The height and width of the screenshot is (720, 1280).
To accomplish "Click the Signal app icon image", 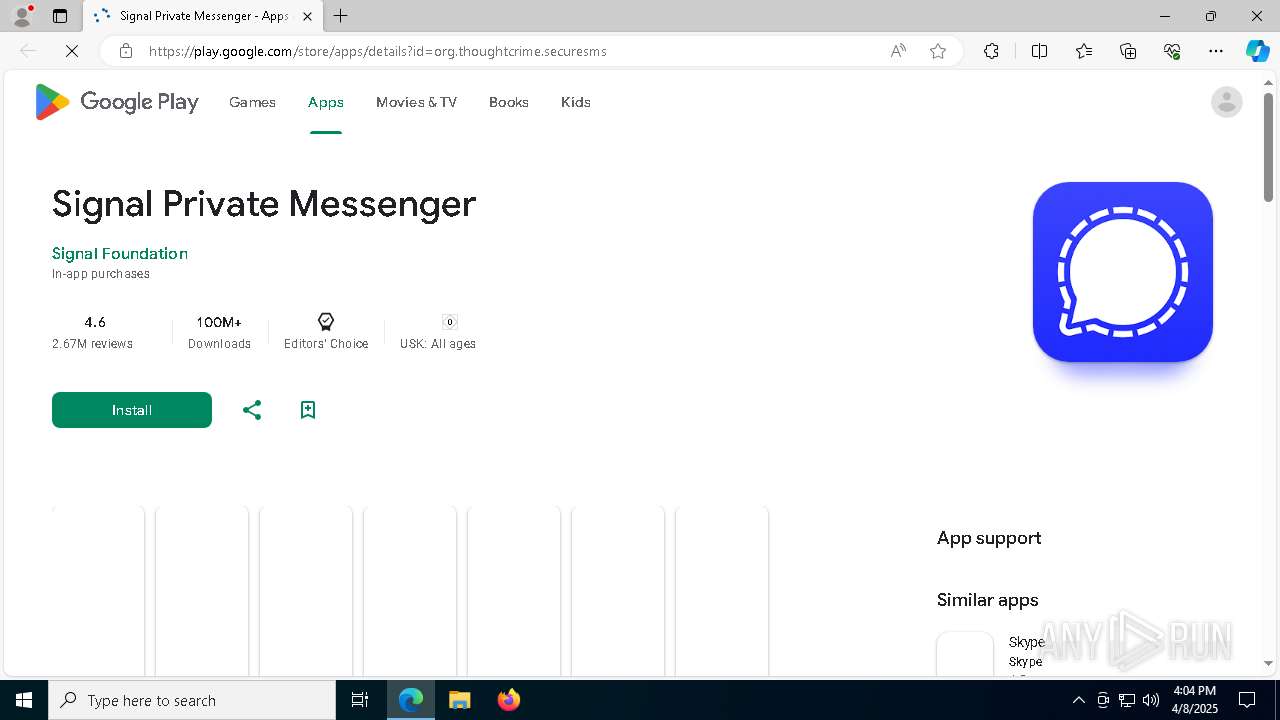I will coord(1123,272).
